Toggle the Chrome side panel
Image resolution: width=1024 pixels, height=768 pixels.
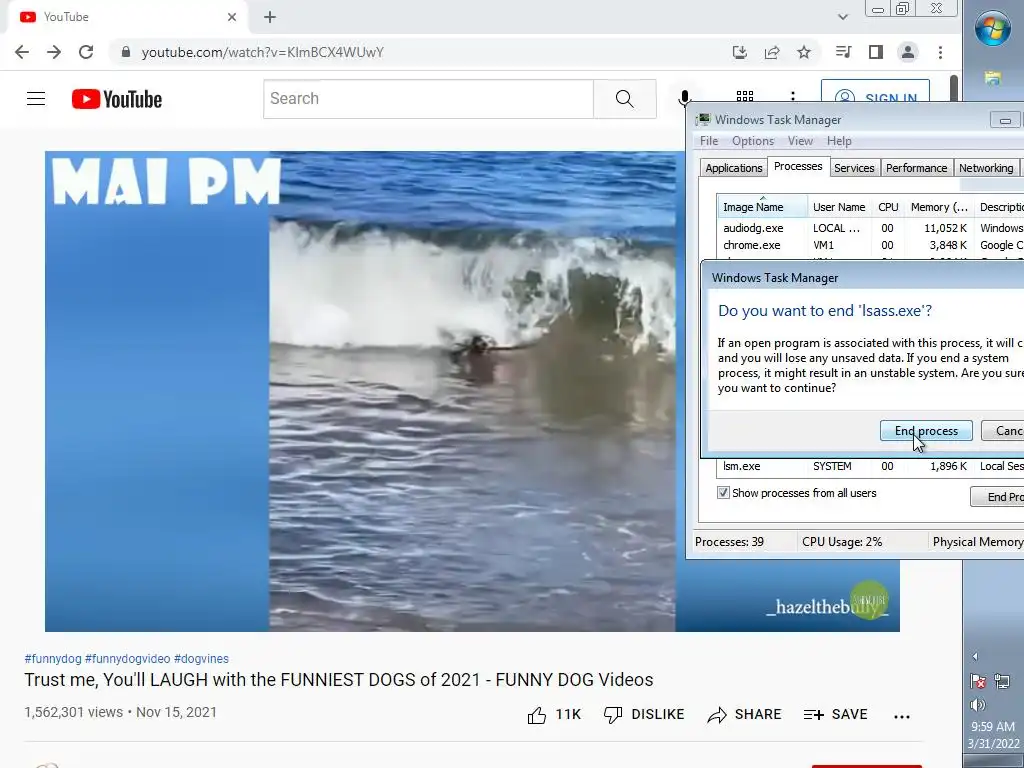tap(876, 52)
